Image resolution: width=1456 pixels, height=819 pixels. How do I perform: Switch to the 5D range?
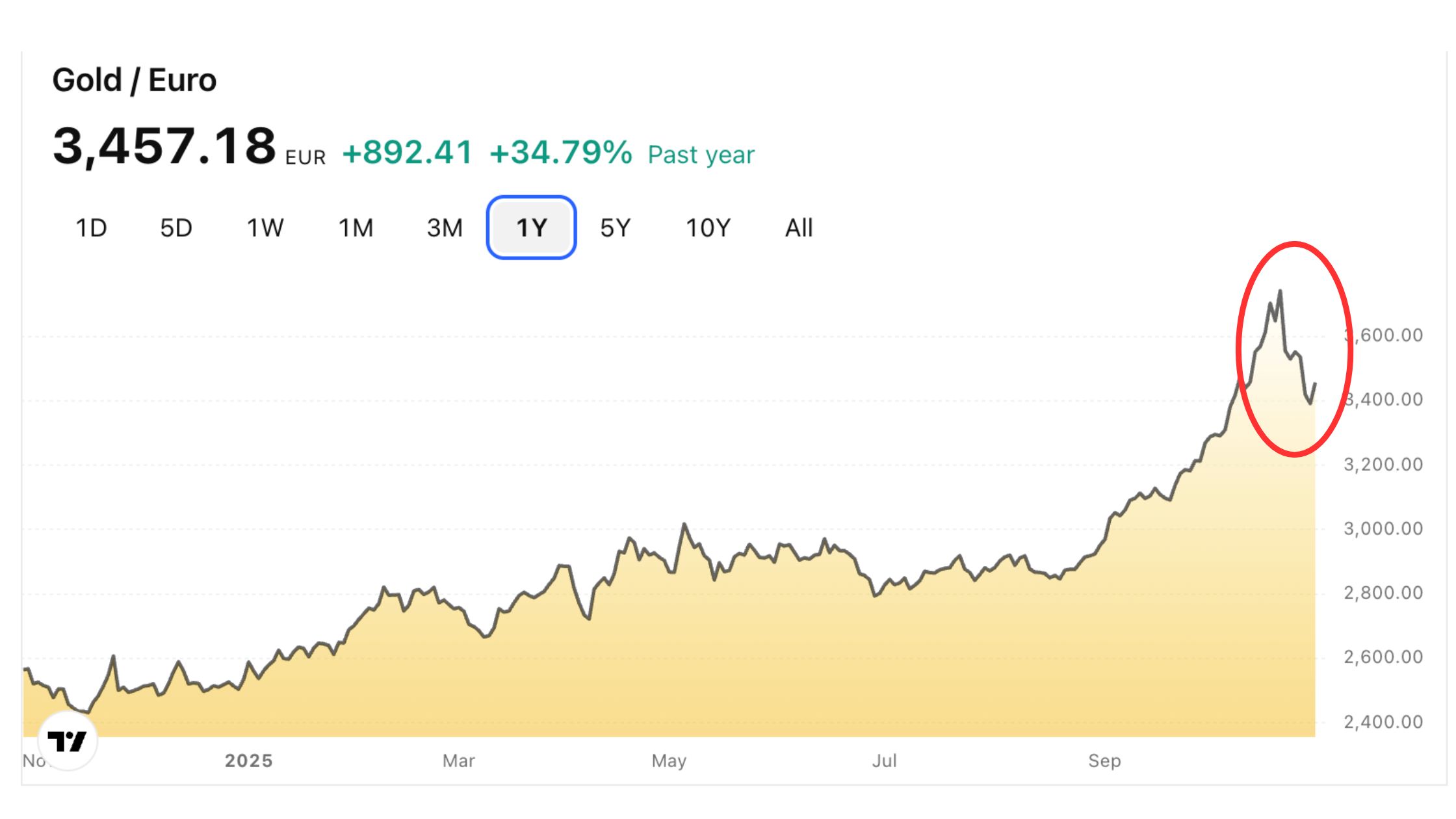(x=176, y=228)
